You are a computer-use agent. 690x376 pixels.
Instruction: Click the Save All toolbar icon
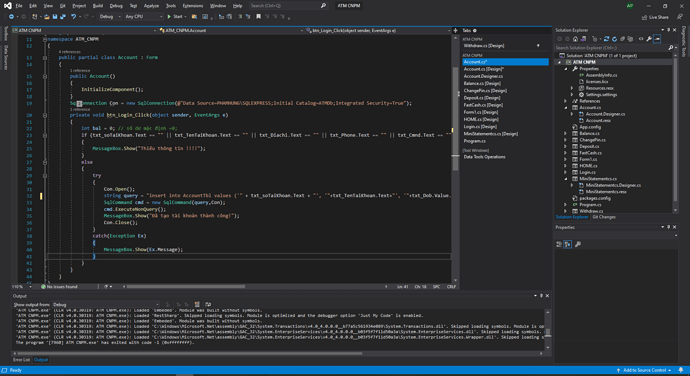63,16
